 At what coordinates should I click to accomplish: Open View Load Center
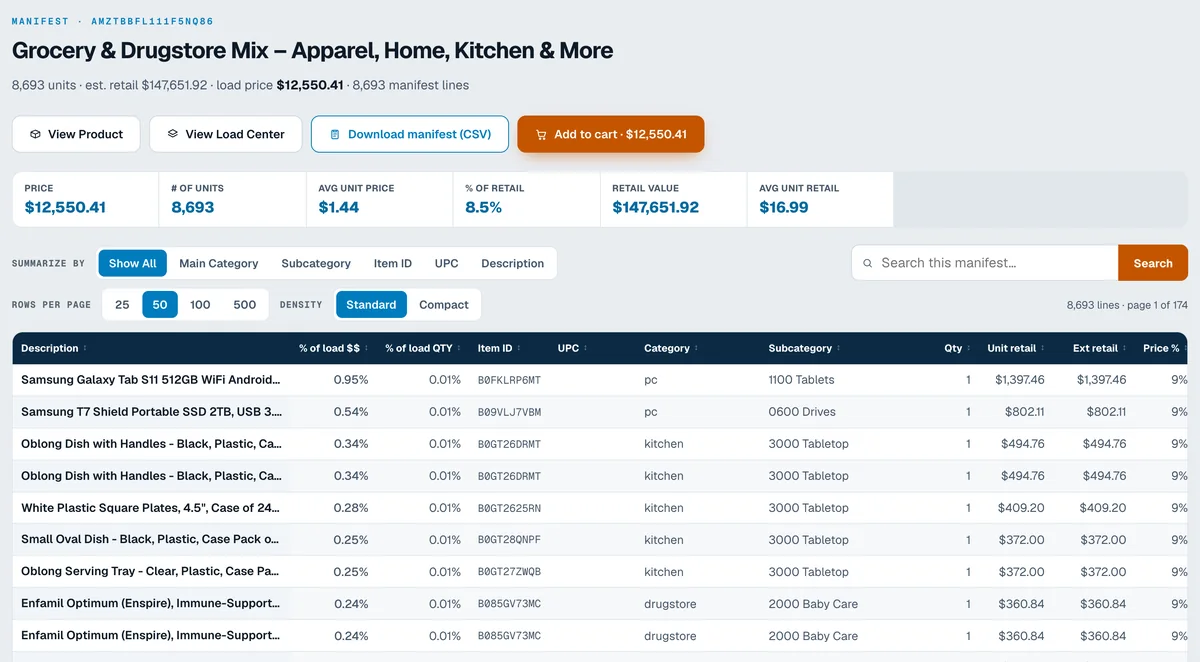coord(226,134)
